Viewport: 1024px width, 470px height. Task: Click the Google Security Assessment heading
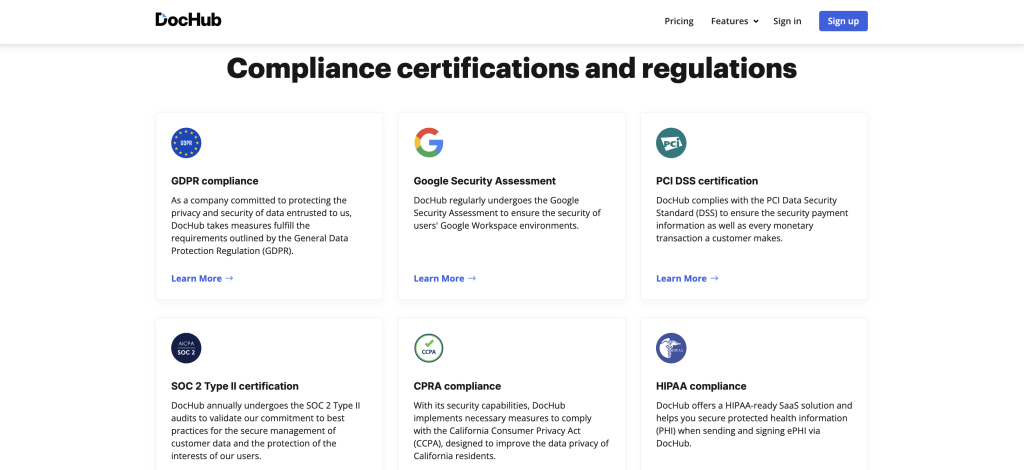pyautogui.click(x=485, y=181)
